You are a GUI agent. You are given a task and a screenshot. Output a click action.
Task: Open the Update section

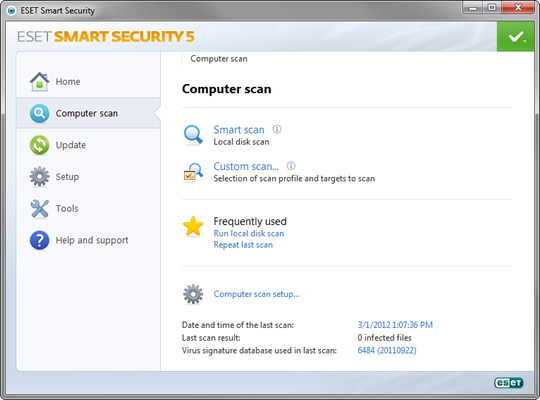[x=89, y=145]
